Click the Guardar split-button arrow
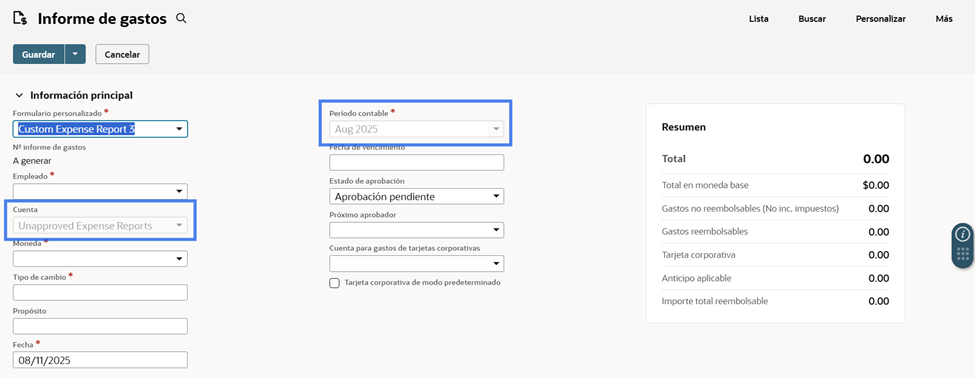Screen dimensions: 975x378 pyautogui.click(x=75, y=54)
